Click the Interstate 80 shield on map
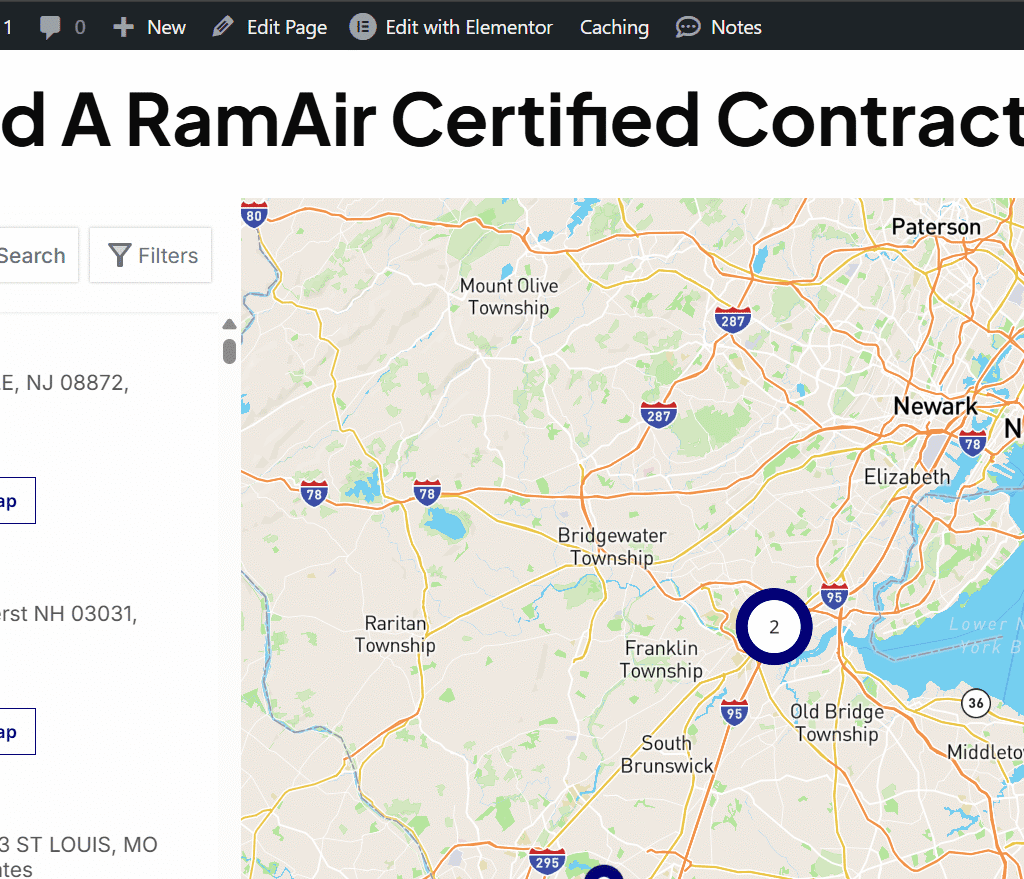 click(255, 214)
